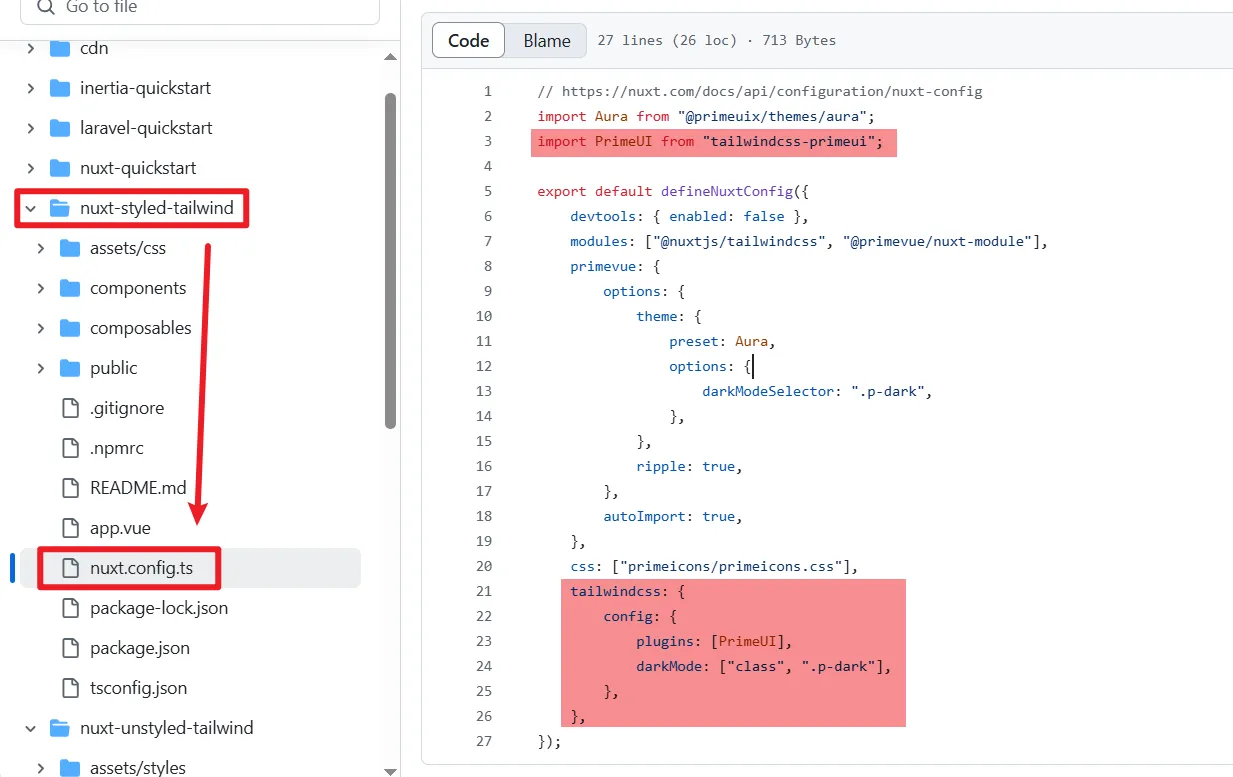Click the tsconfig.json file icon
Image resolution: width=1233 pixels, height=777 pixels.
(x=70, y=688)
